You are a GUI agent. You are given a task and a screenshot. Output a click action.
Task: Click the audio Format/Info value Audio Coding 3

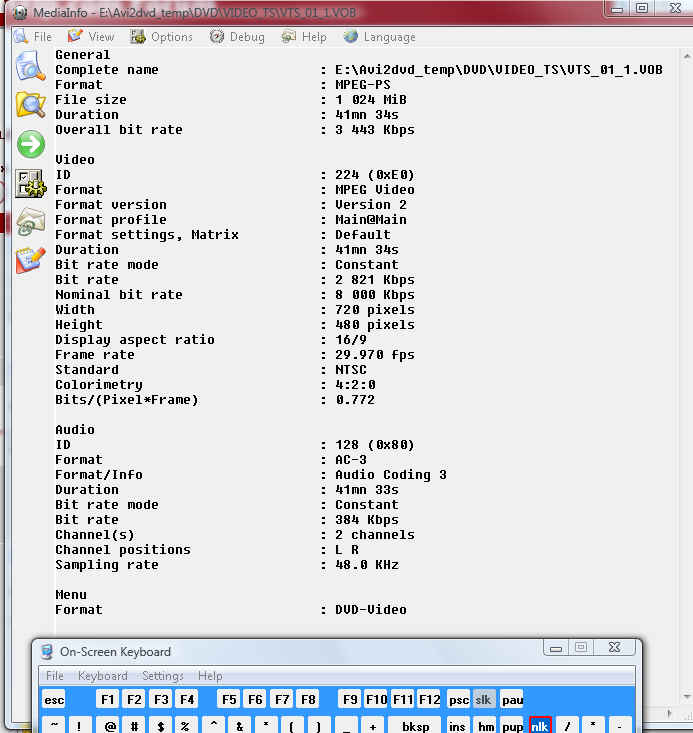click(391, 474)
